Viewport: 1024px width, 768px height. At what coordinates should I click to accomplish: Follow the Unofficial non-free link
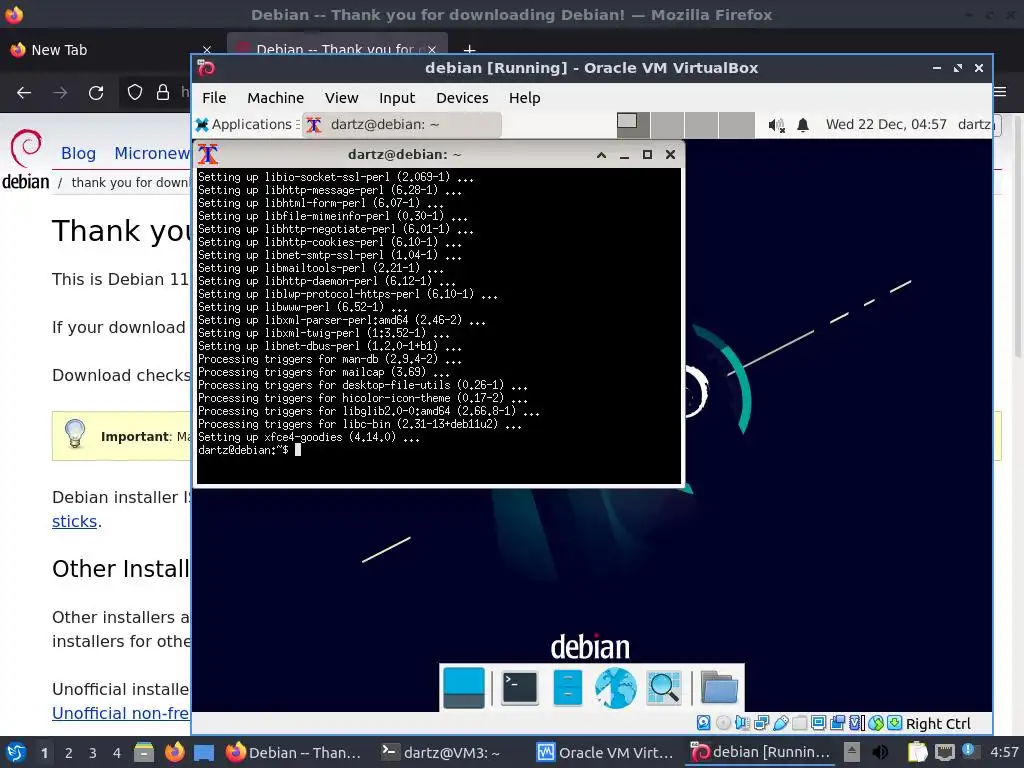[x=121, y=713]
